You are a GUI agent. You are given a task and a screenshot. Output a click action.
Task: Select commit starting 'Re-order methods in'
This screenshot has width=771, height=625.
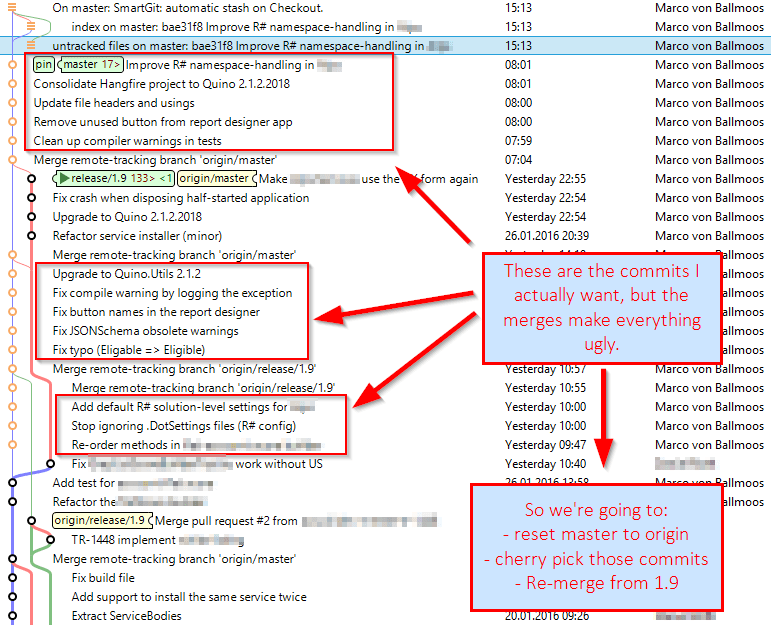(386, 445)
